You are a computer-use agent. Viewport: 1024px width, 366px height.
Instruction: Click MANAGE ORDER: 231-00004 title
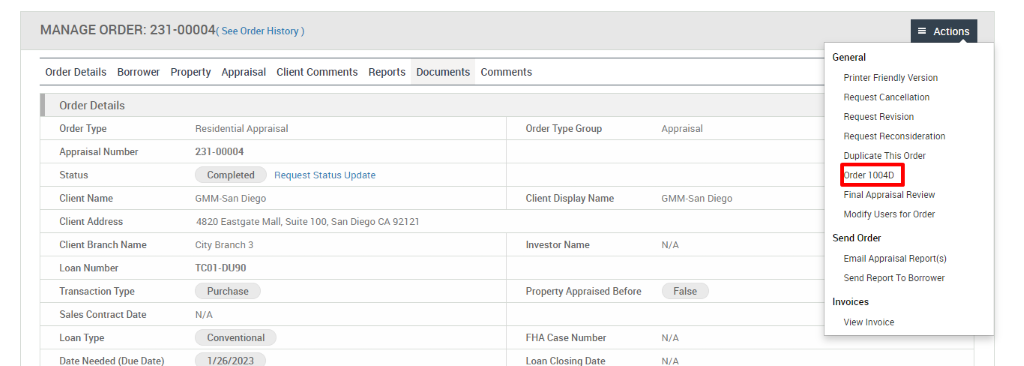coord(127,31)
